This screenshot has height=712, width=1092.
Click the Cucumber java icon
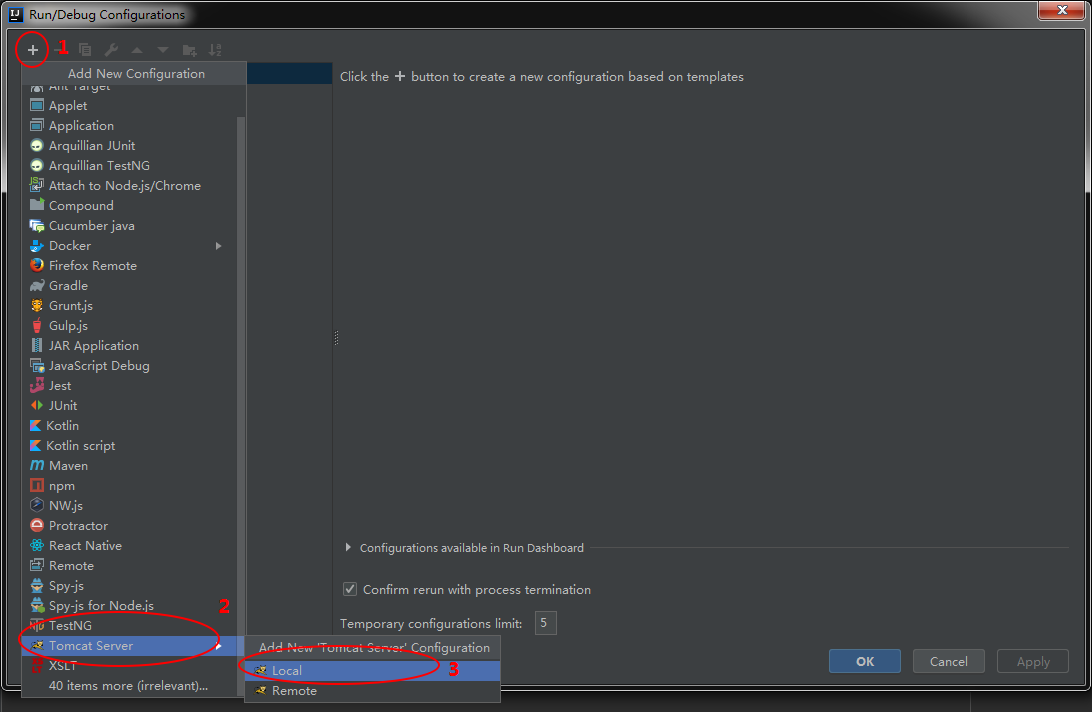[37, 226]
